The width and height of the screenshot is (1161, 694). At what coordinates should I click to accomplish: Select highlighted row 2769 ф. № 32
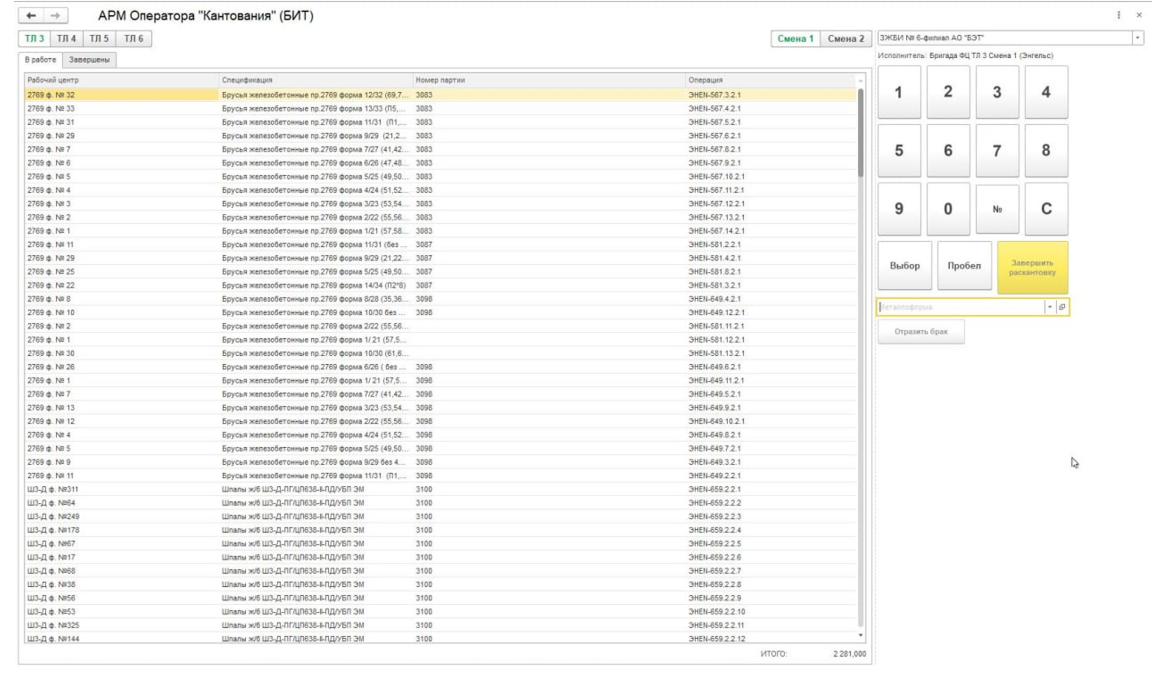coord(441,95)
